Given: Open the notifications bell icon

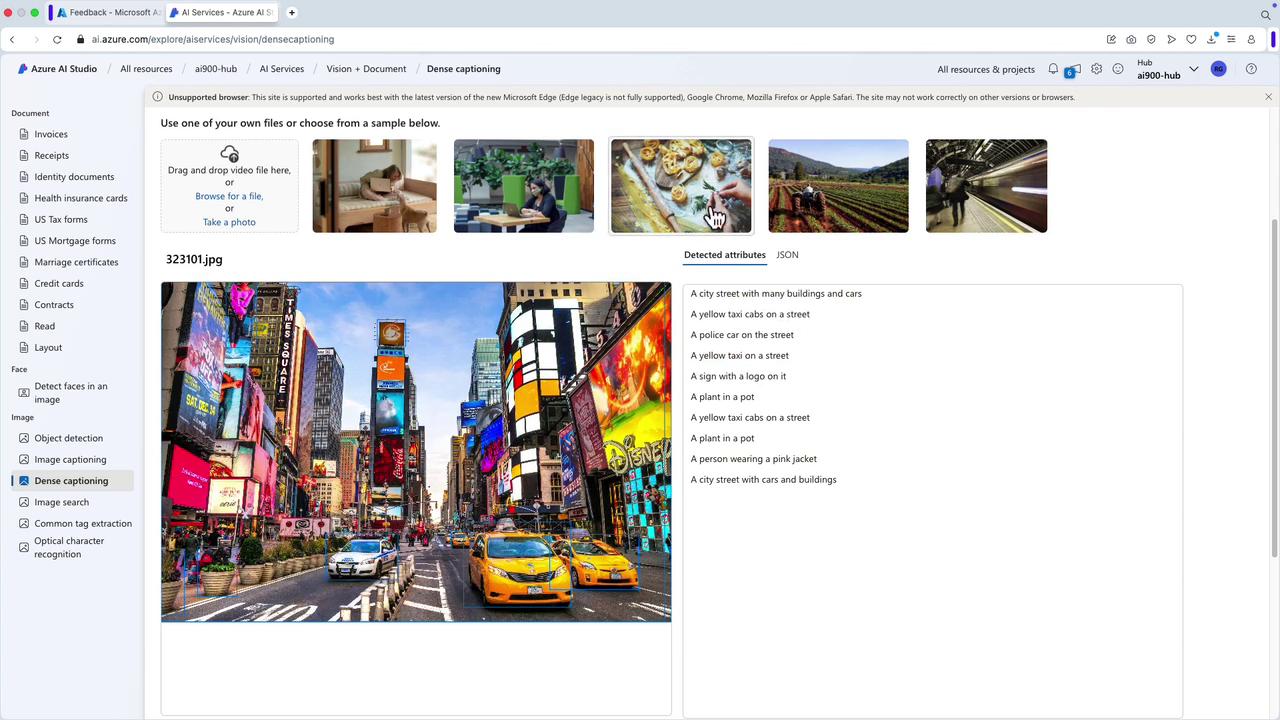Looking at the screenshot, I should [1053, 69].
